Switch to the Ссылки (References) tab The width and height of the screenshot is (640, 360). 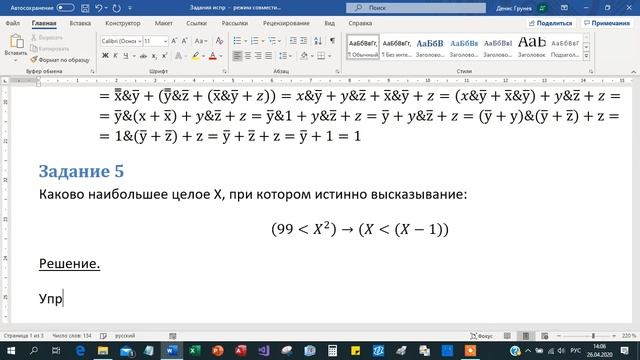pyautogui.click(x=196, y=23)
